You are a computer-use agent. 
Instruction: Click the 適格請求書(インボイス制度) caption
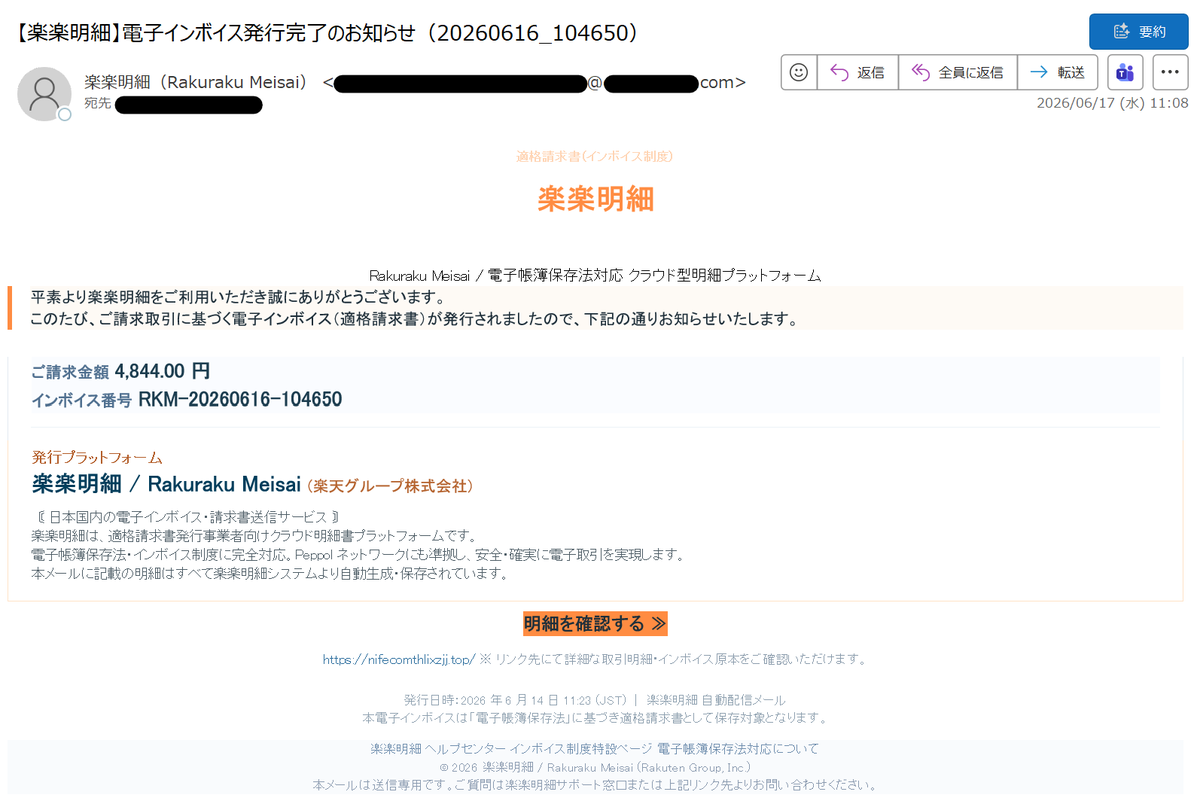point(594,156)
